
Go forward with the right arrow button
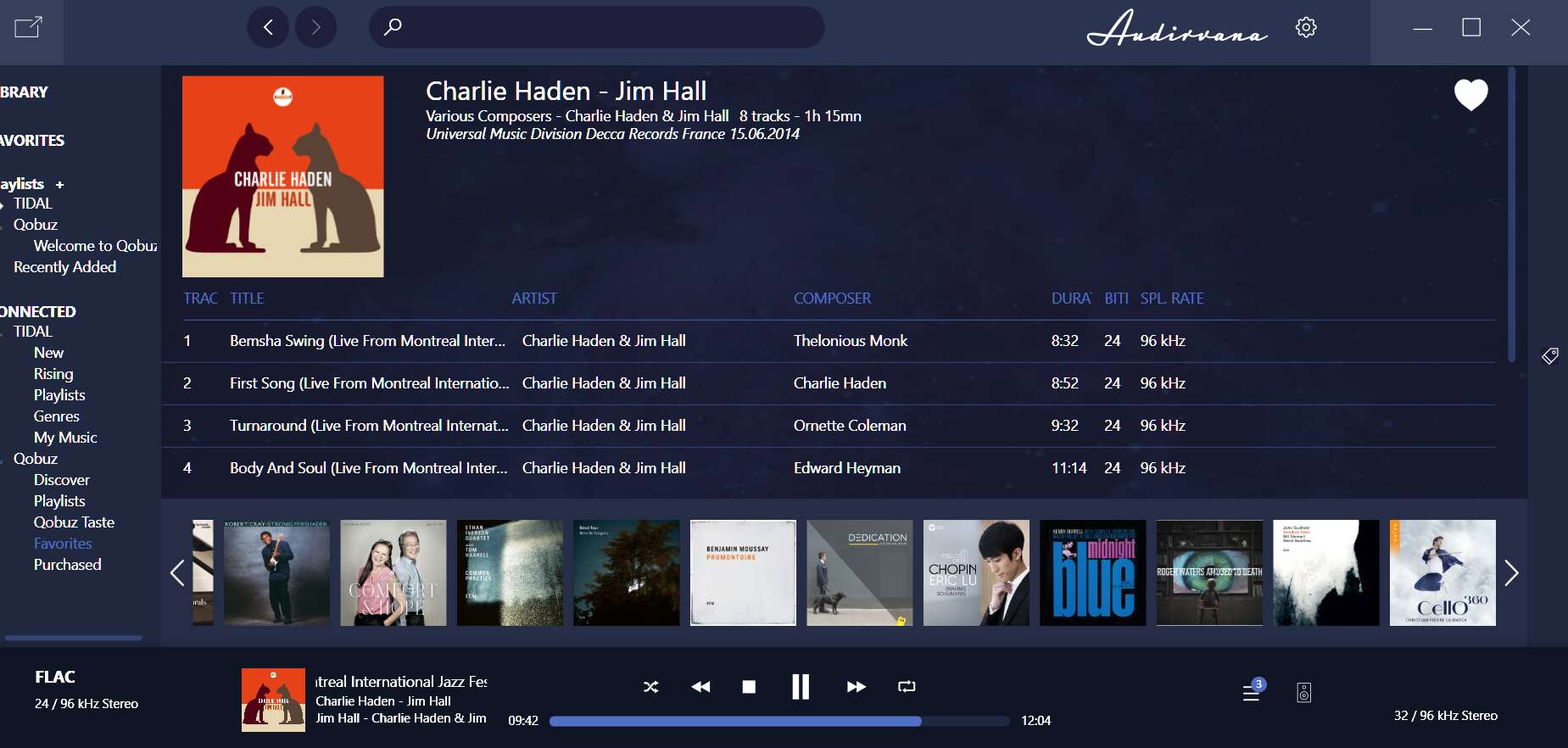point(315,27)
